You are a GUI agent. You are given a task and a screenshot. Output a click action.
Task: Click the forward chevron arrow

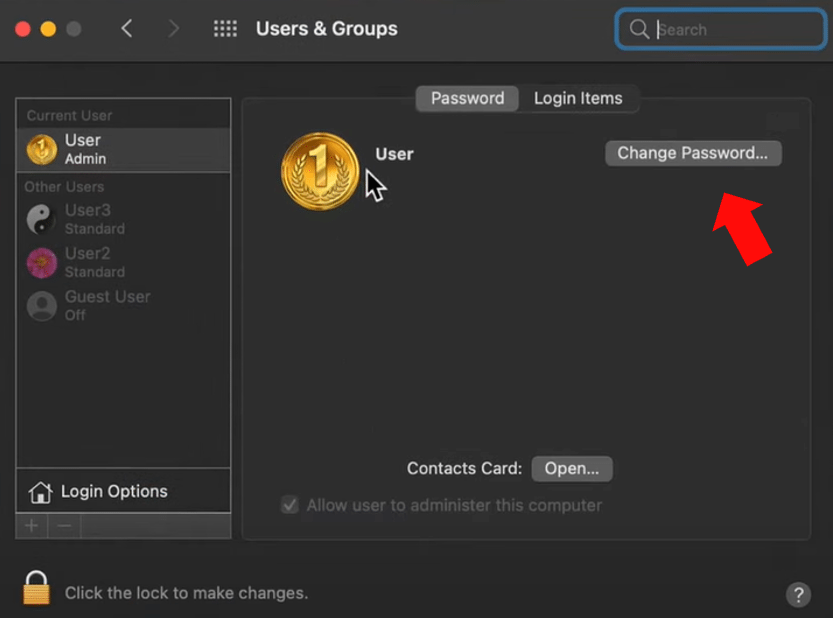point(174,29)
